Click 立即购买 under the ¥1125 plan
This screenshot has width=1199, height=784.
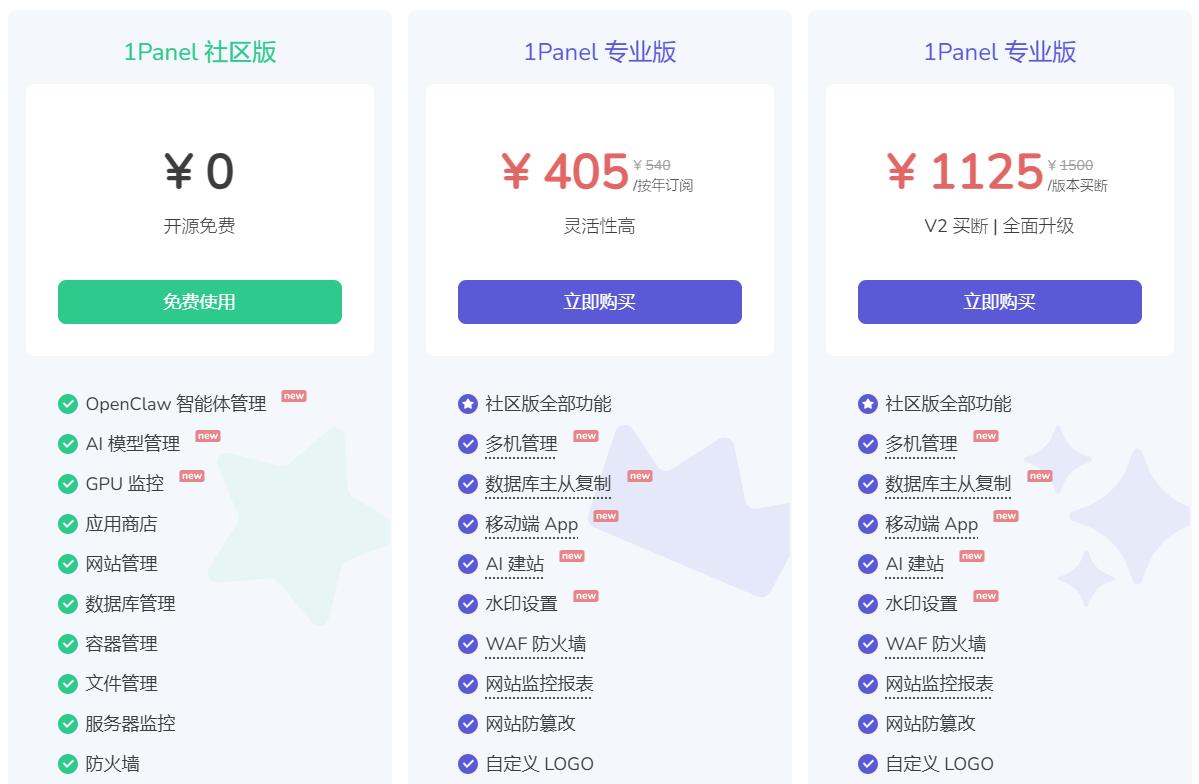tap(1000, 302)
